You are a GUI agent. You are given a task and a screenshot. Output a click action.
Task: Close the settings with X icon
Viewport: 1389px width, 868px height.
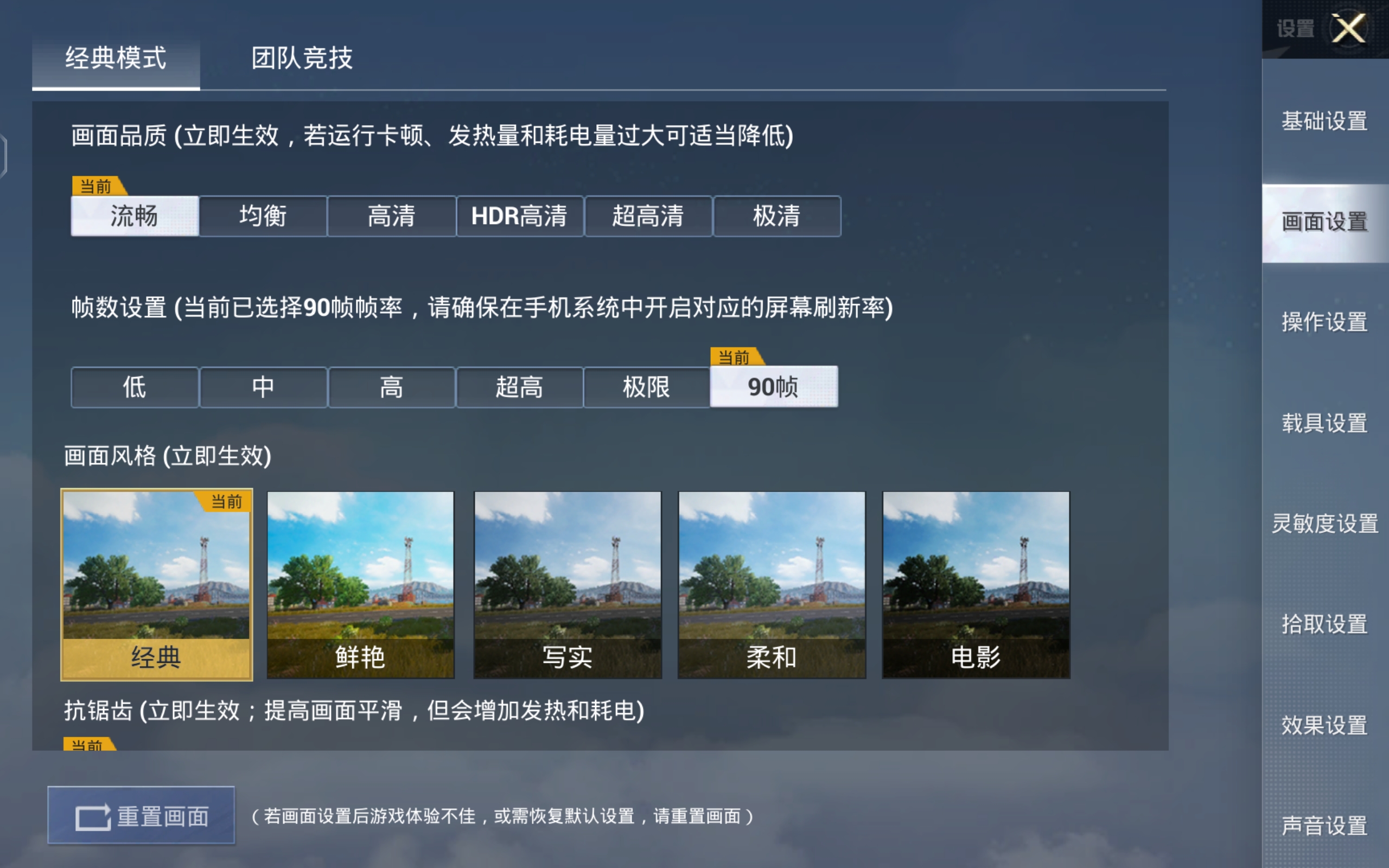[1348, 28]
